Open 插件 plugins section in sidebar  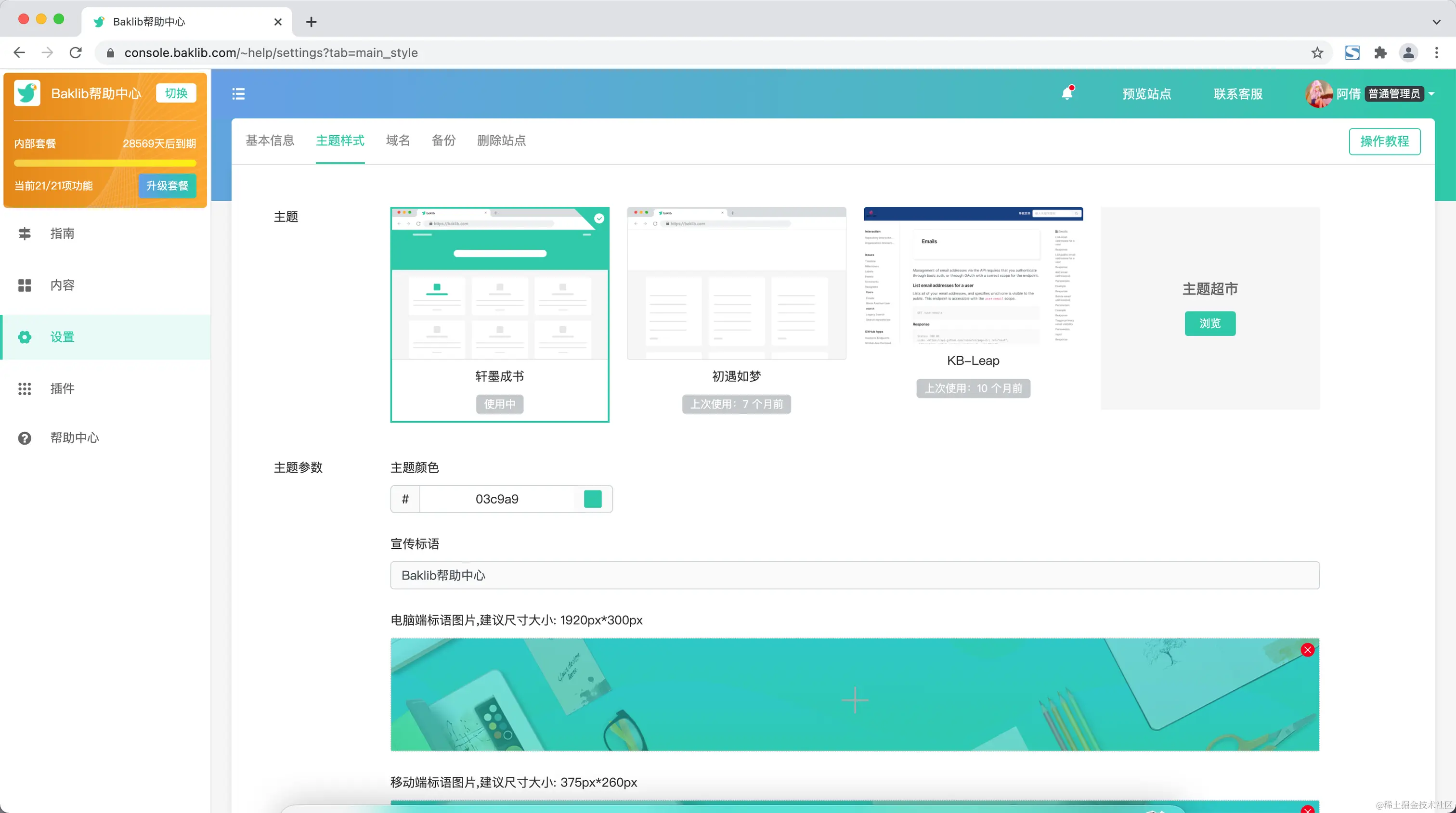[62, 389]
